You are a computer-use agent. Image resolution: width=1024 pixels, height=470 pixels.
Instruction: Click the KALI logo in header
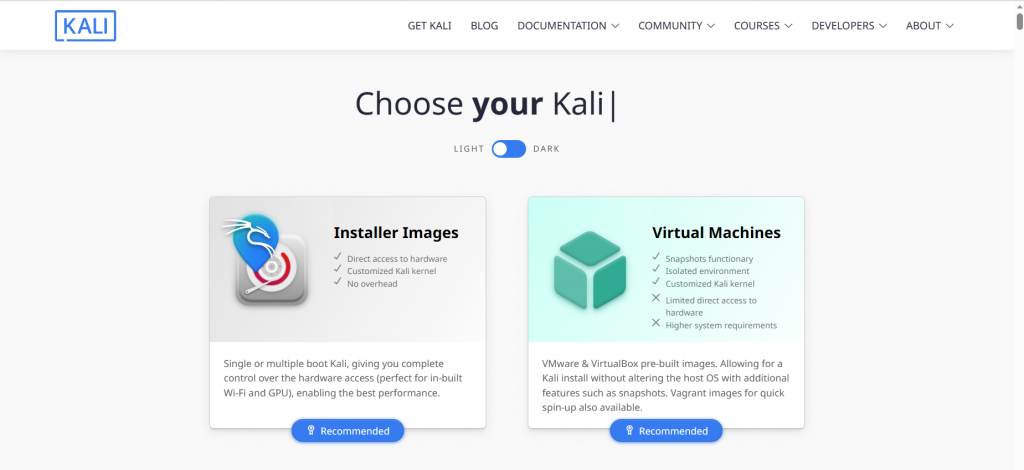pyautogui.click(x=86, y=26)
